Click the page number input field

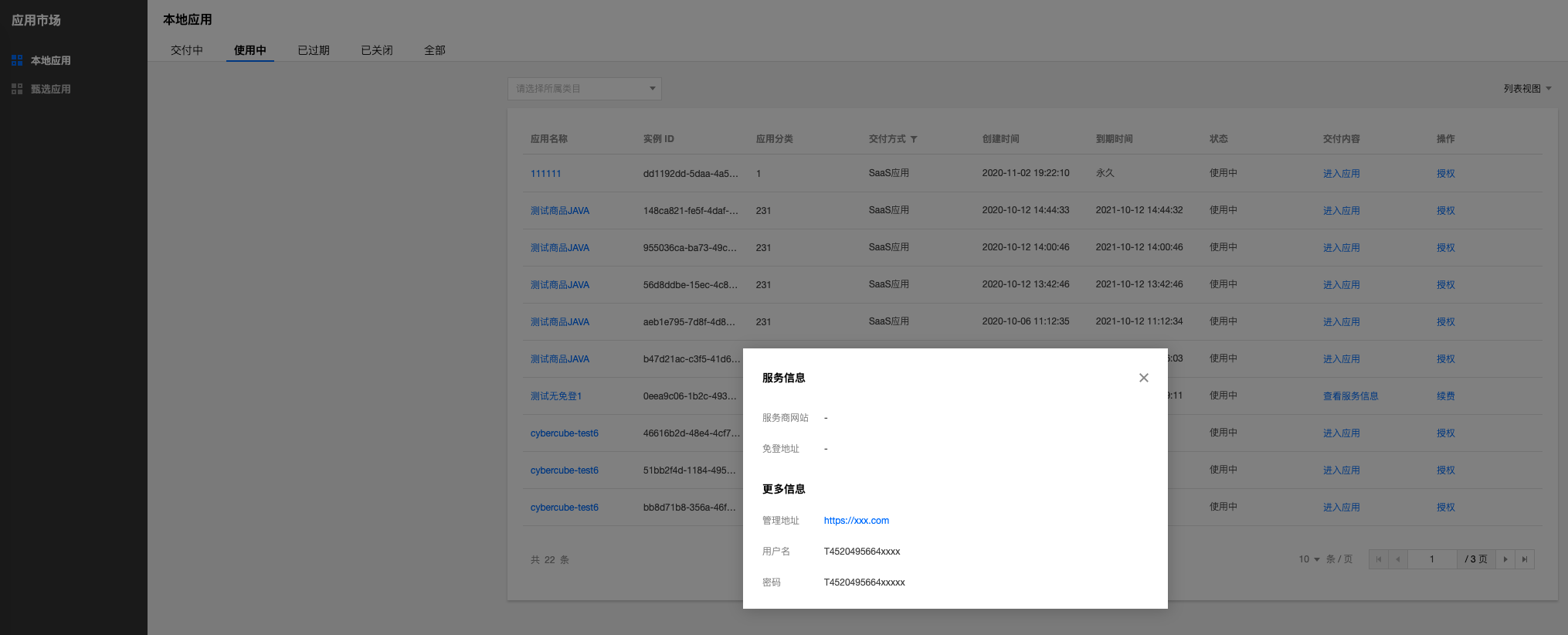(1432, 559)
